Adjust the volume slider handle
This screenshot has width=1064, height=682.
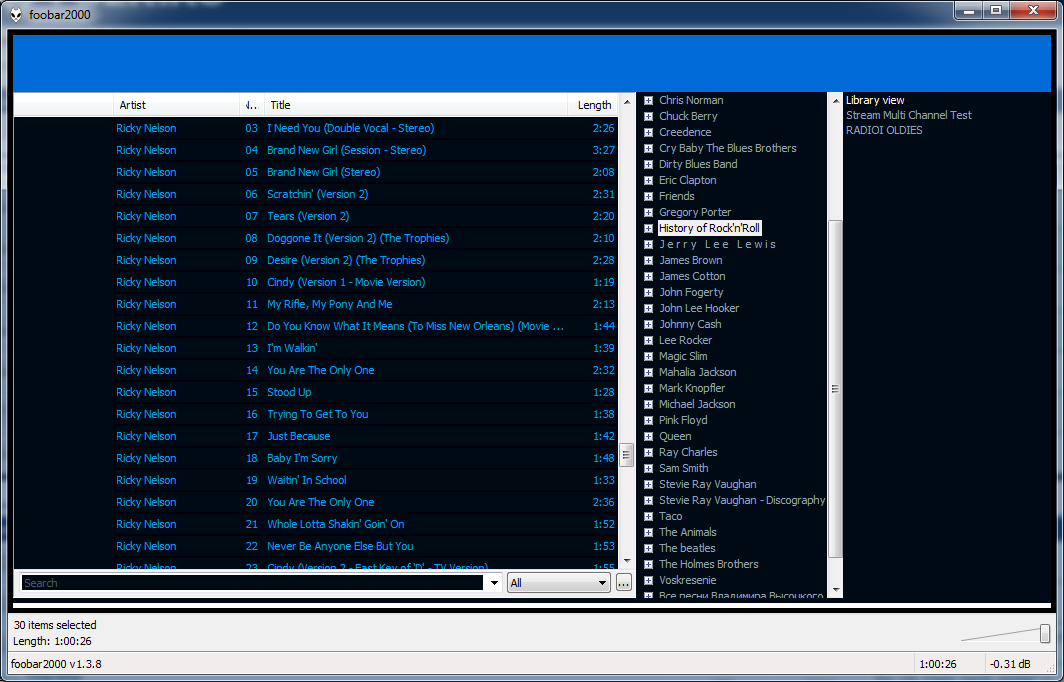[x=1045, y=633]
